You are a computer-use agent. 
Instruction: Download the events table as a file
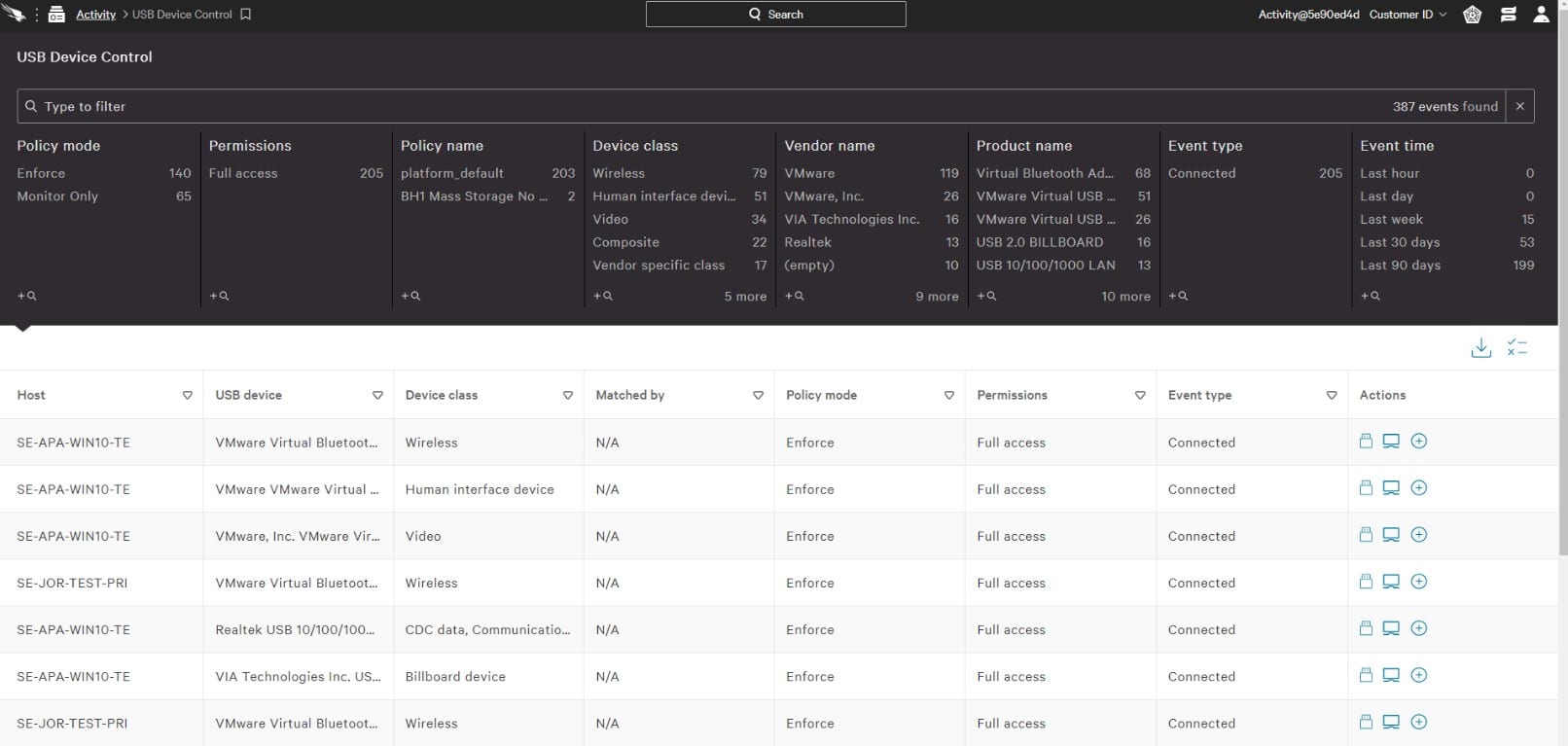tap(1481, 347)
